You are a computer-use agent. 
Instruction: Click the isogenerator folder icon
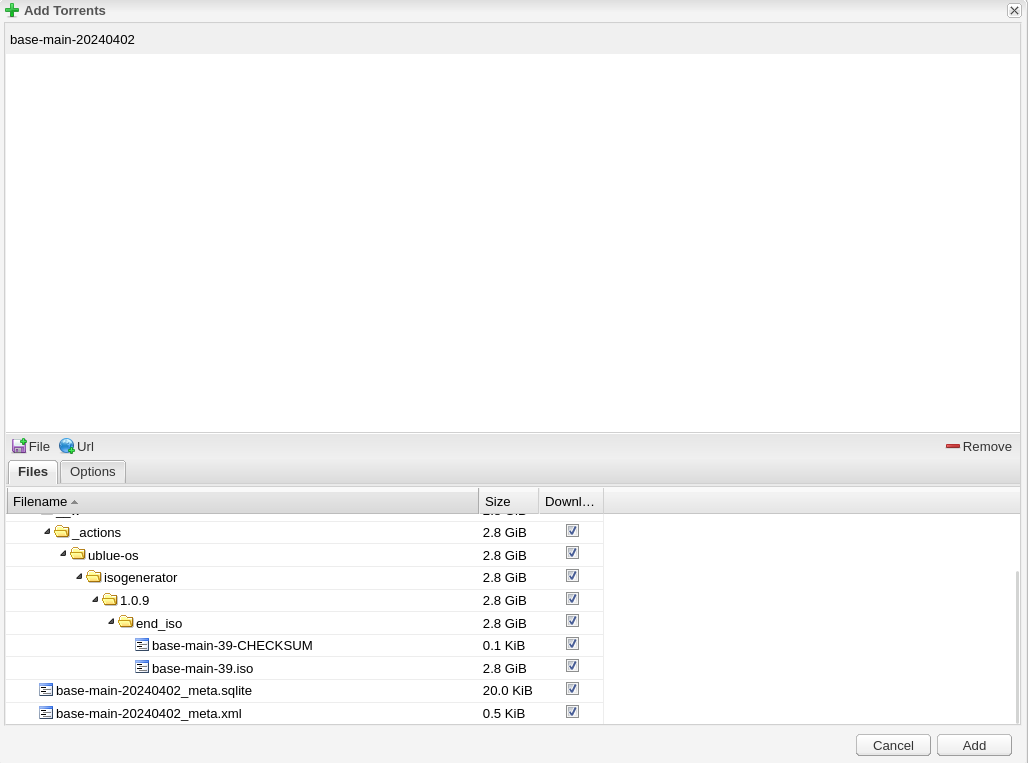(94, 577)
